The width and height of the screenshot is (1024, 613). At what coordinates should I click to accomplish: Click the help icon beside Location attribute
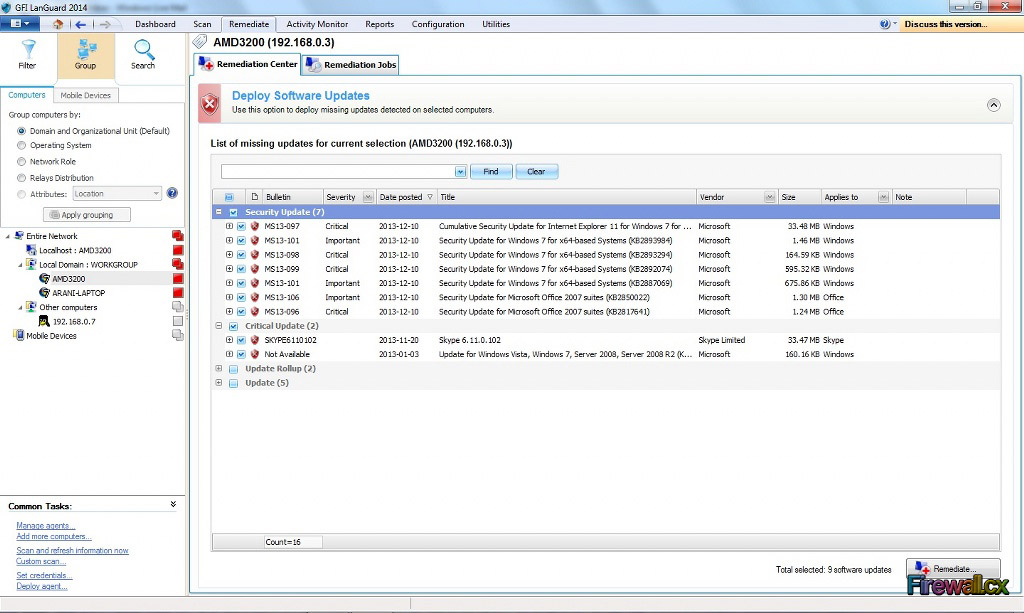point(172,193)
